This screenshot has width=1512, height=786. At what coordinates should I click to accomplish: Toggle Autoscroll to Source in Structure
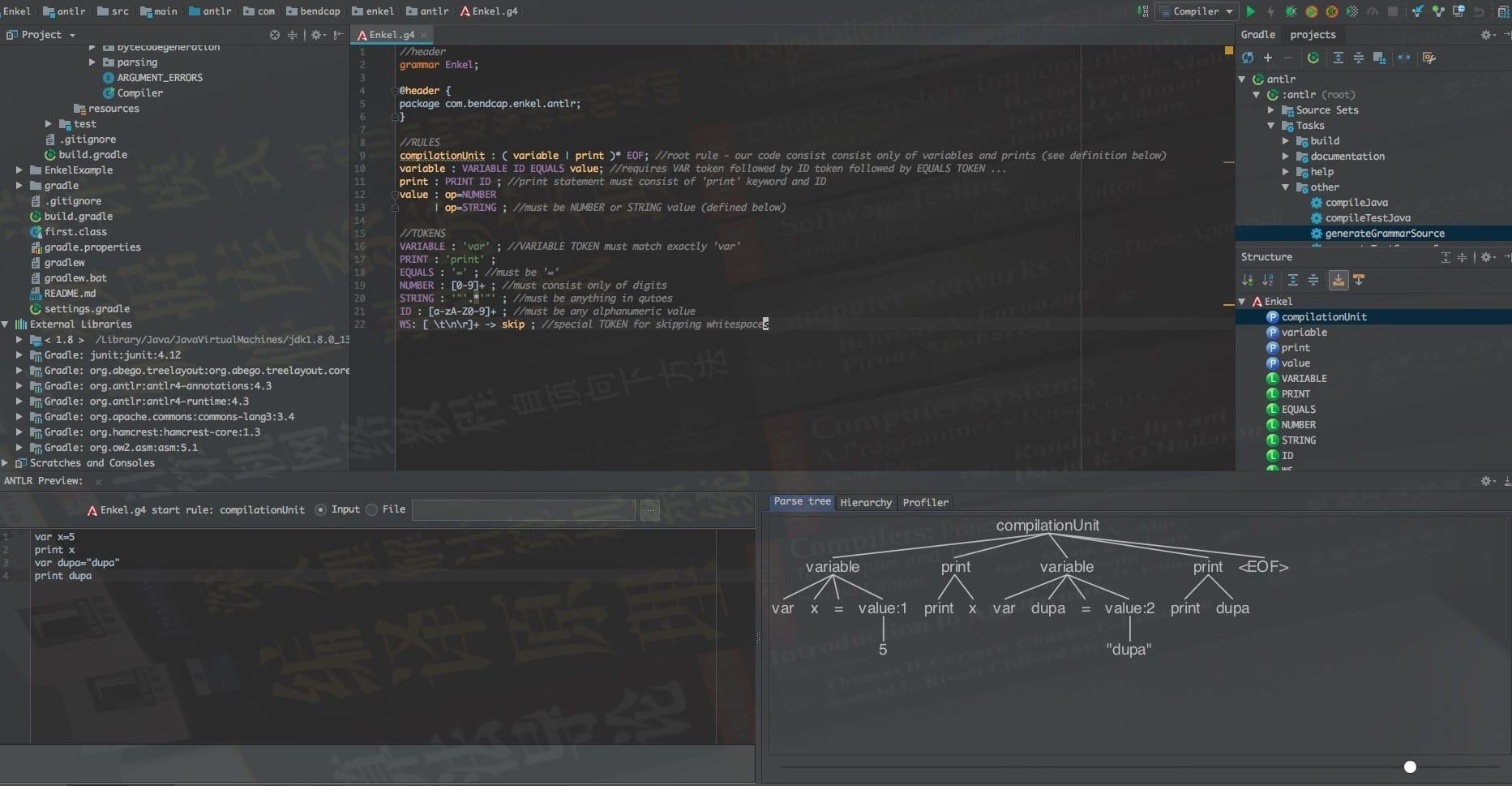[1339, 280]
